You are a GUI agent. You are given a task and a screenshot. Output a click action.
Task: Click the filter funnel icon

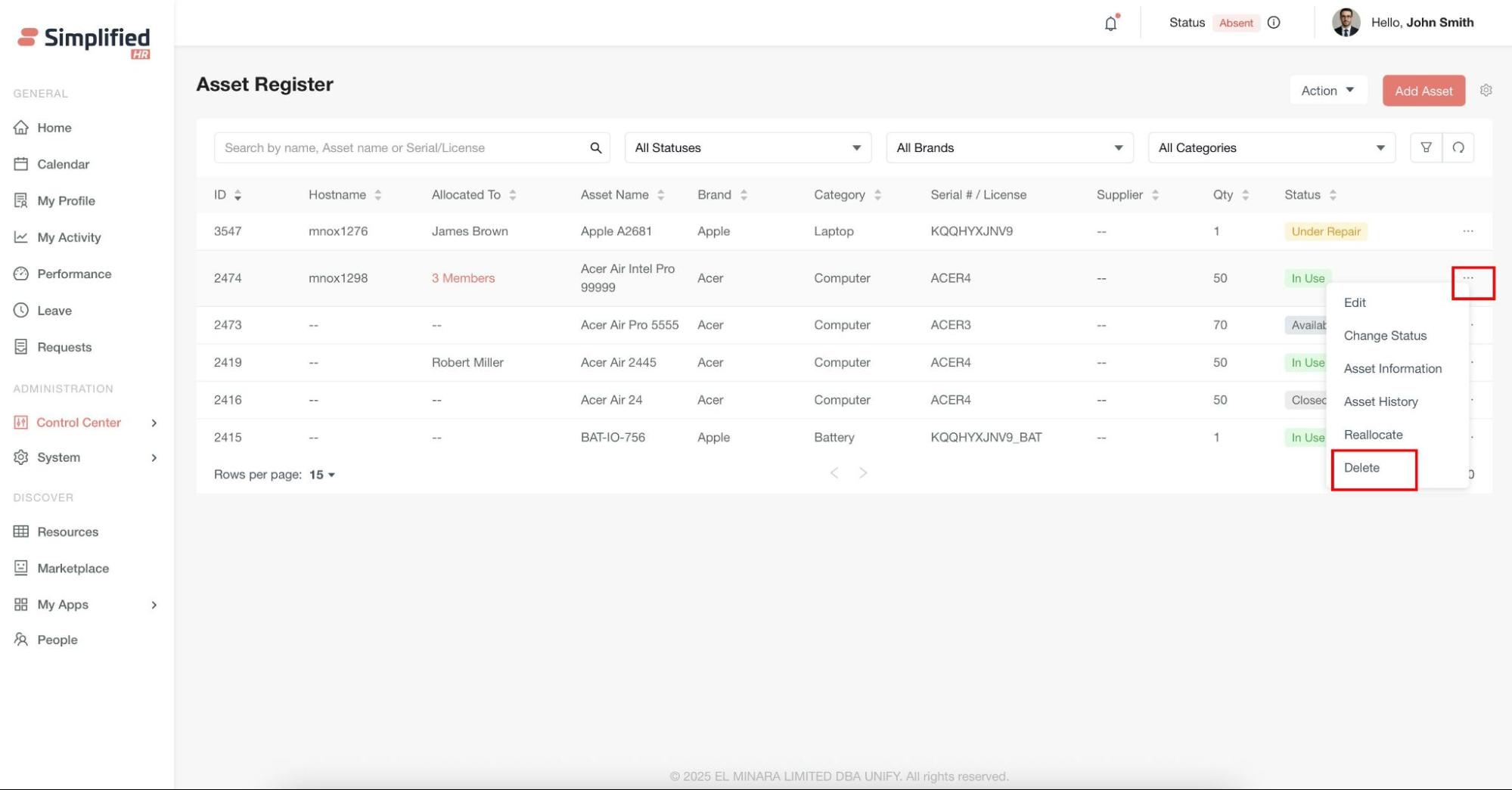click(x=1426, y=147)
